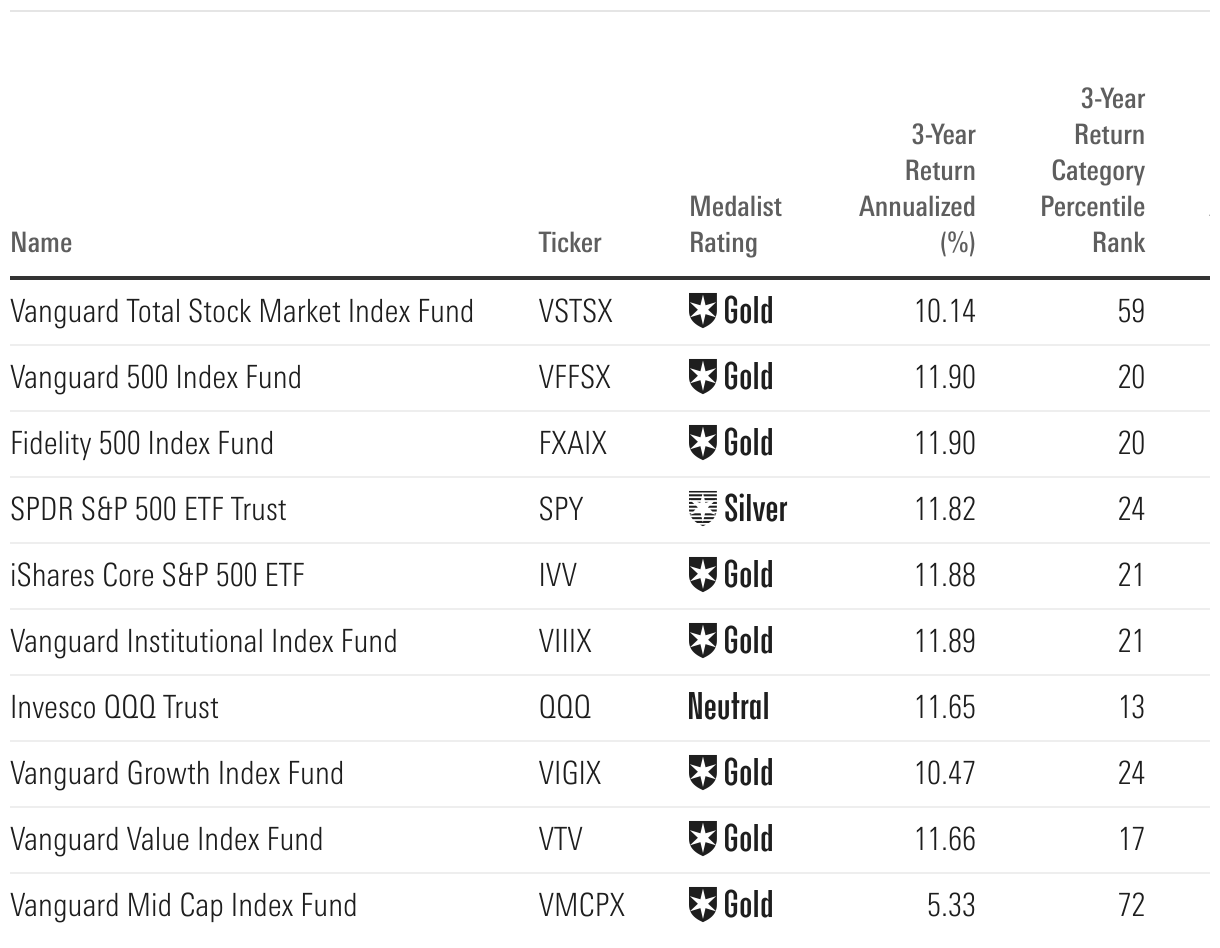The image size is (1220, 948).
Task: Open Vanguard Total Stock Market Index Fund
Action: coord(241,311)
